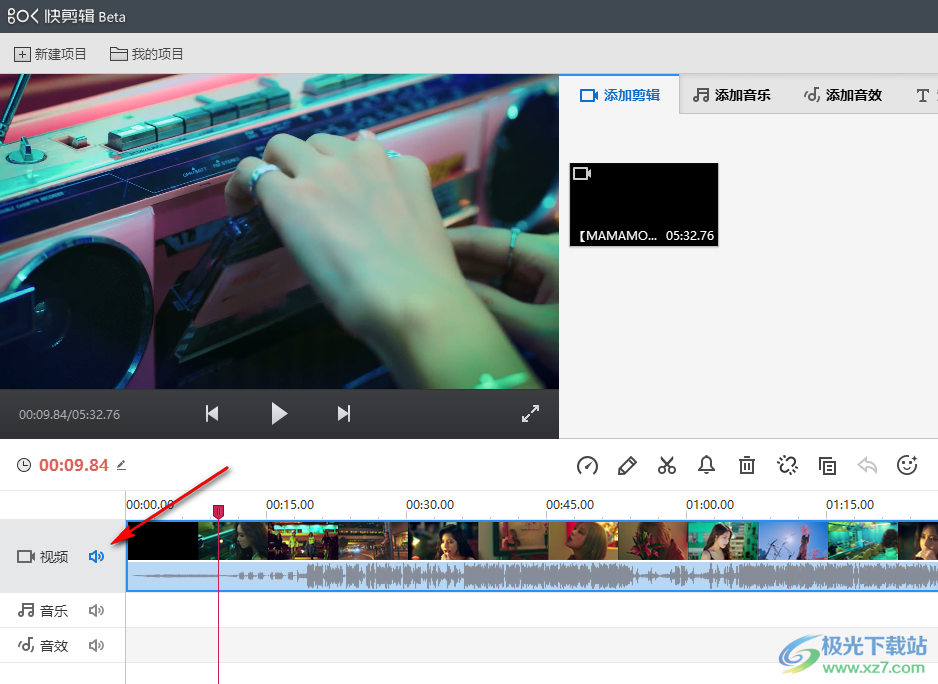Delete the selected clip with the trash icon
Image resolution: width=938 pixels, height=684 pixels.
(747, 466)
